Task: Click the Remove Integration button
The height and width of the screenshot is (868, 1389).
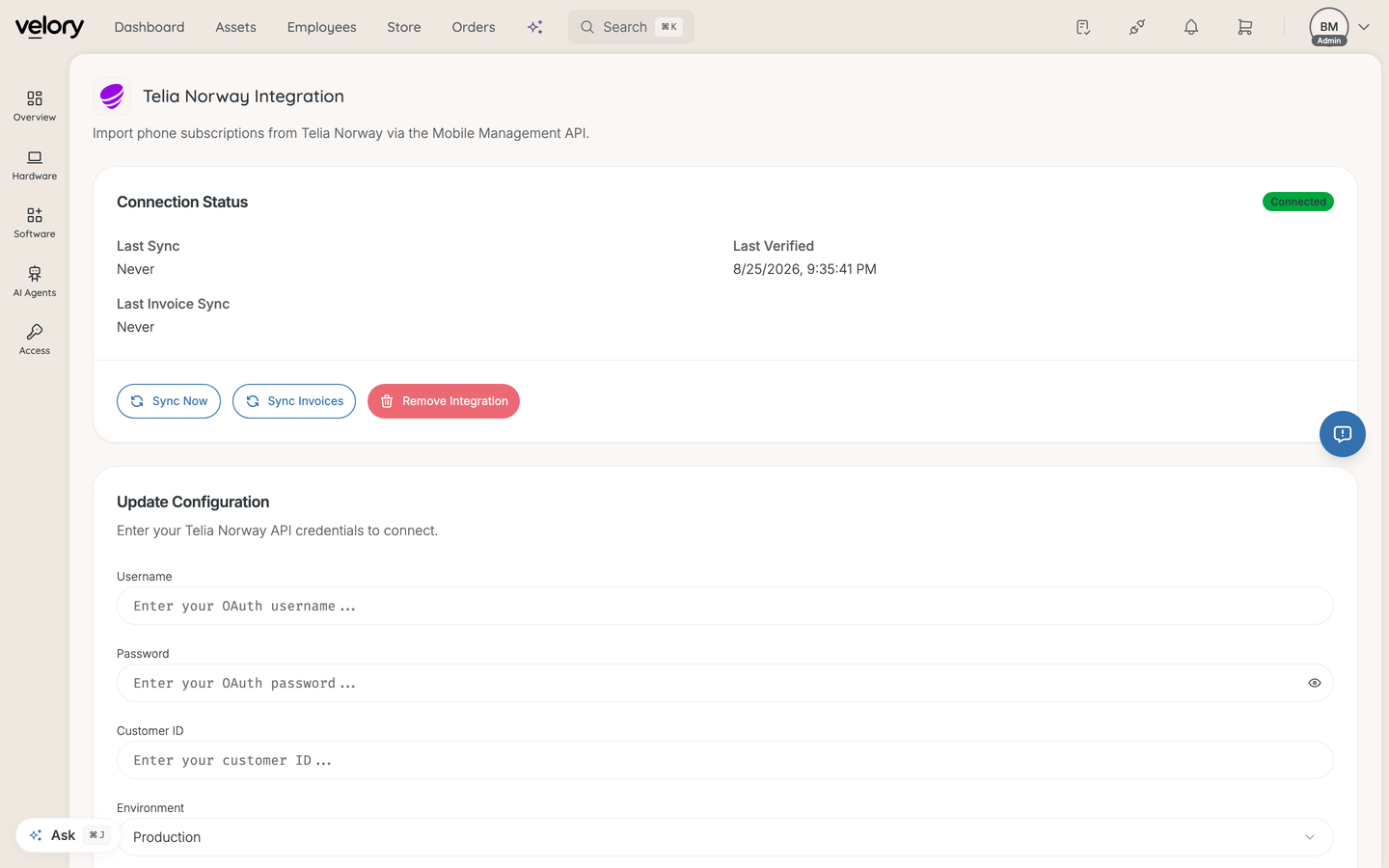Action: point(444,401)
